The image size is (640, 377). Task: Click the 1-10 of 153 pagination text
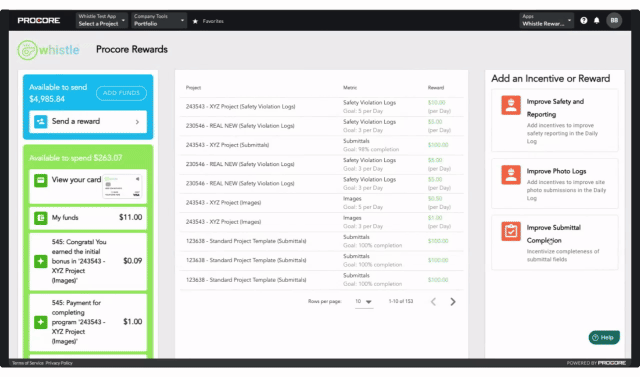tap(401, 302)
